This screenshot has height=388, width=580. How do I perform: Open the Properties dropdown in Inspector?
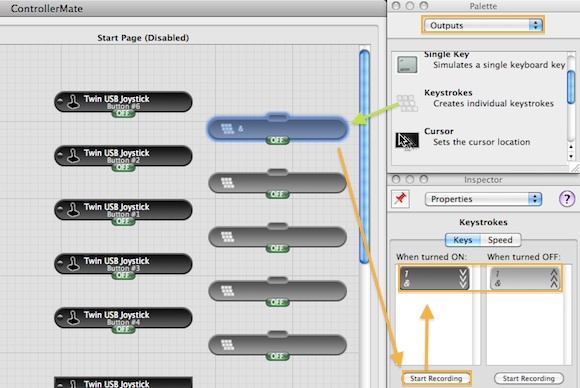pyautogui.click(x=483, y=199)
